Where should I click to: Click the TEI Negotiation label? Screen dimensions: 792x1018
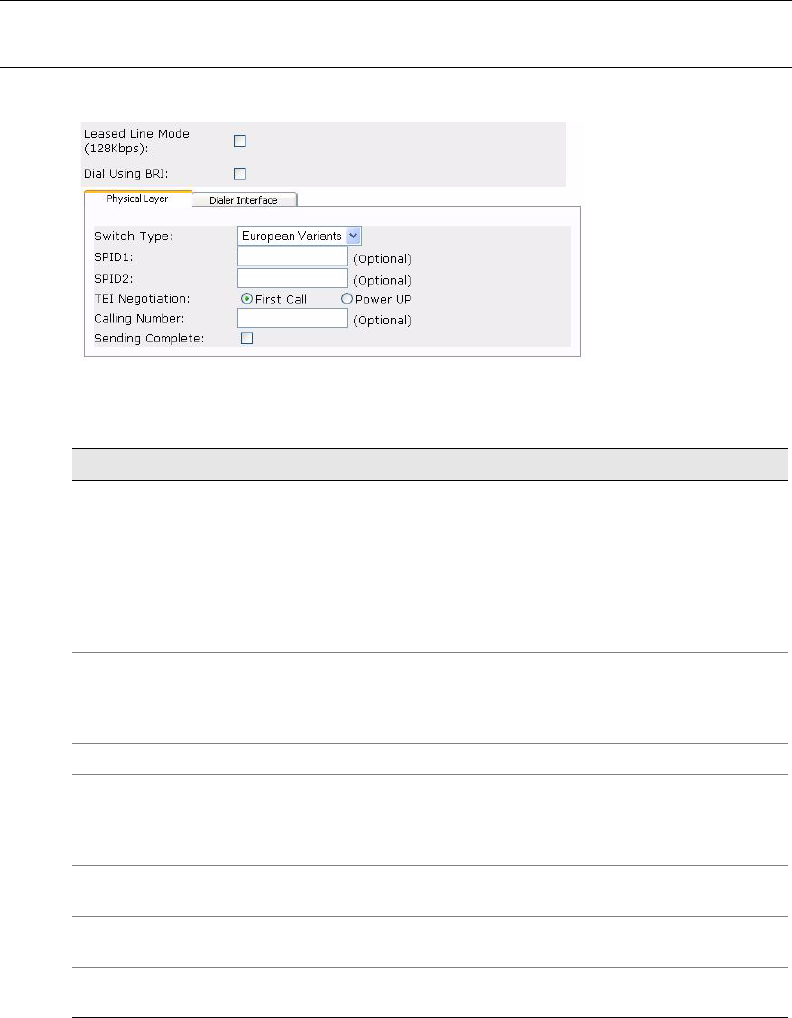(142, 299)
